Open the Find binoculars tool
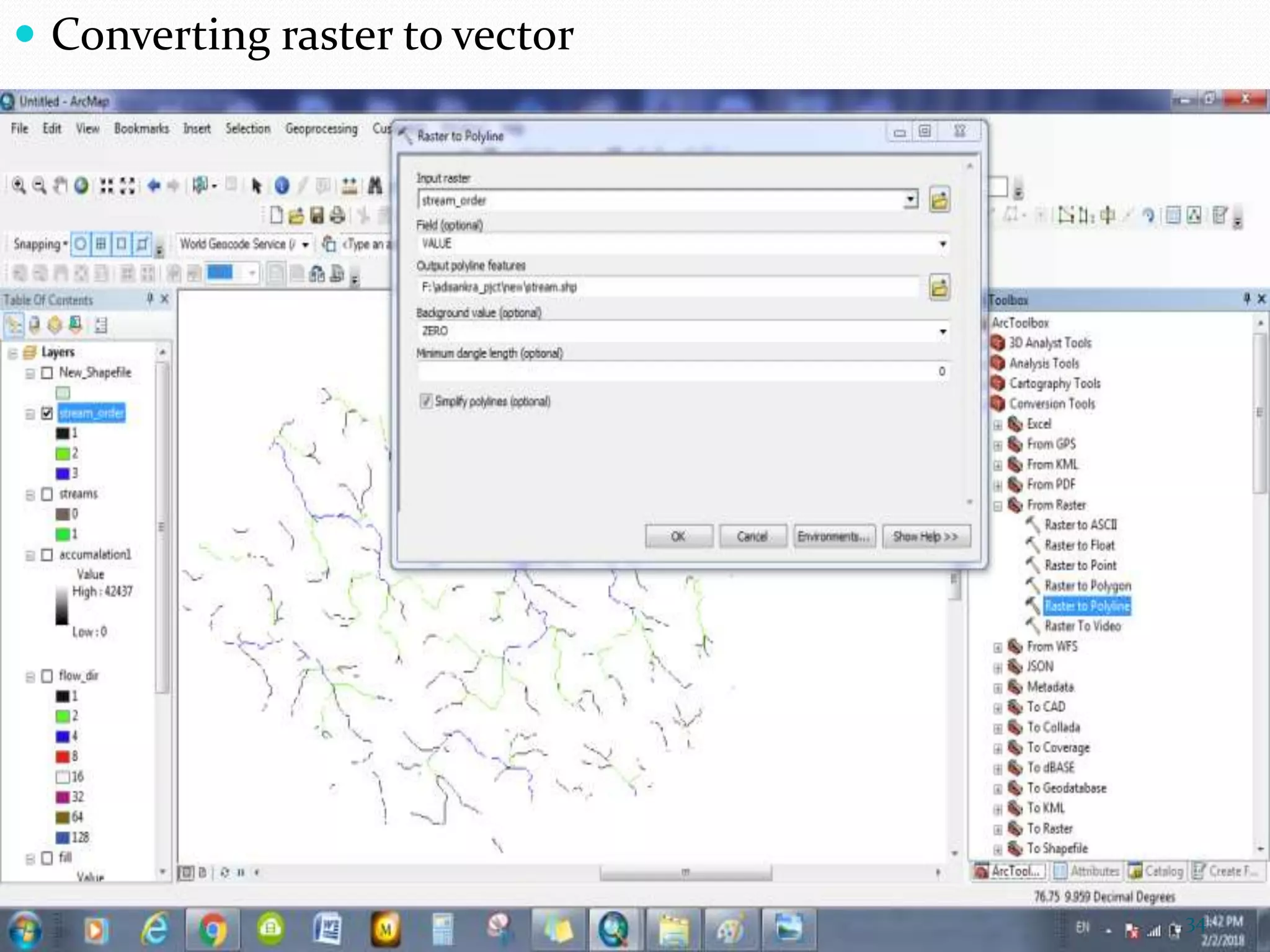This screenshot has height=952, width=1270. [375, 185]
